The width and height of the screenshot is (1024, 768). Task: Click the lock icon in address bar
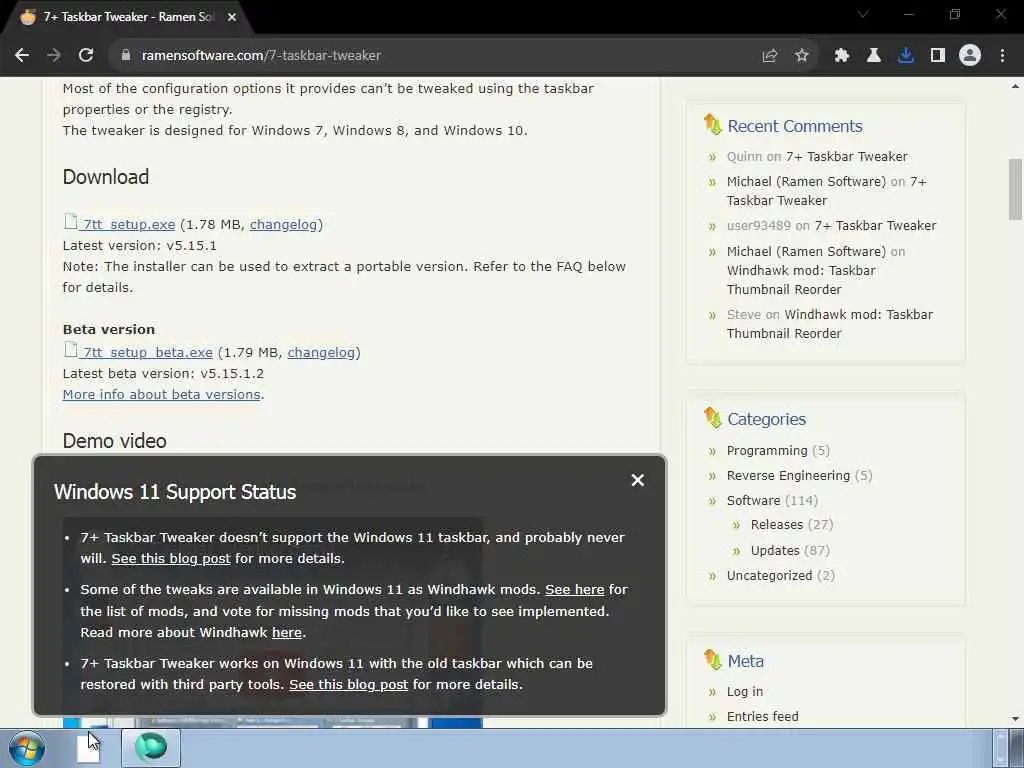126,56
